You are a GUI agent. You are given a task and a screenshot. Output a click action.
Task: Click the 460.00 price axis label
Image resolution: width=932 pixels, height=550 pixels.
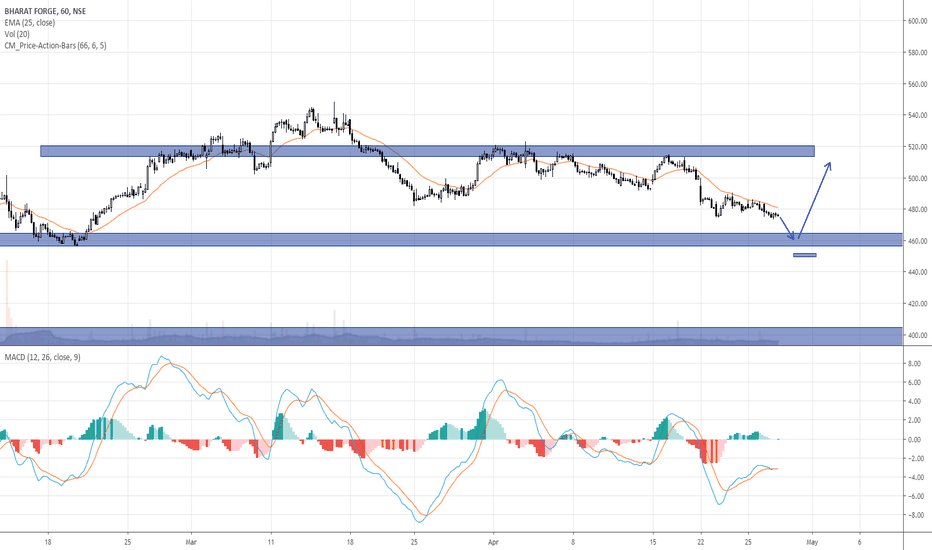click(917, 241)
